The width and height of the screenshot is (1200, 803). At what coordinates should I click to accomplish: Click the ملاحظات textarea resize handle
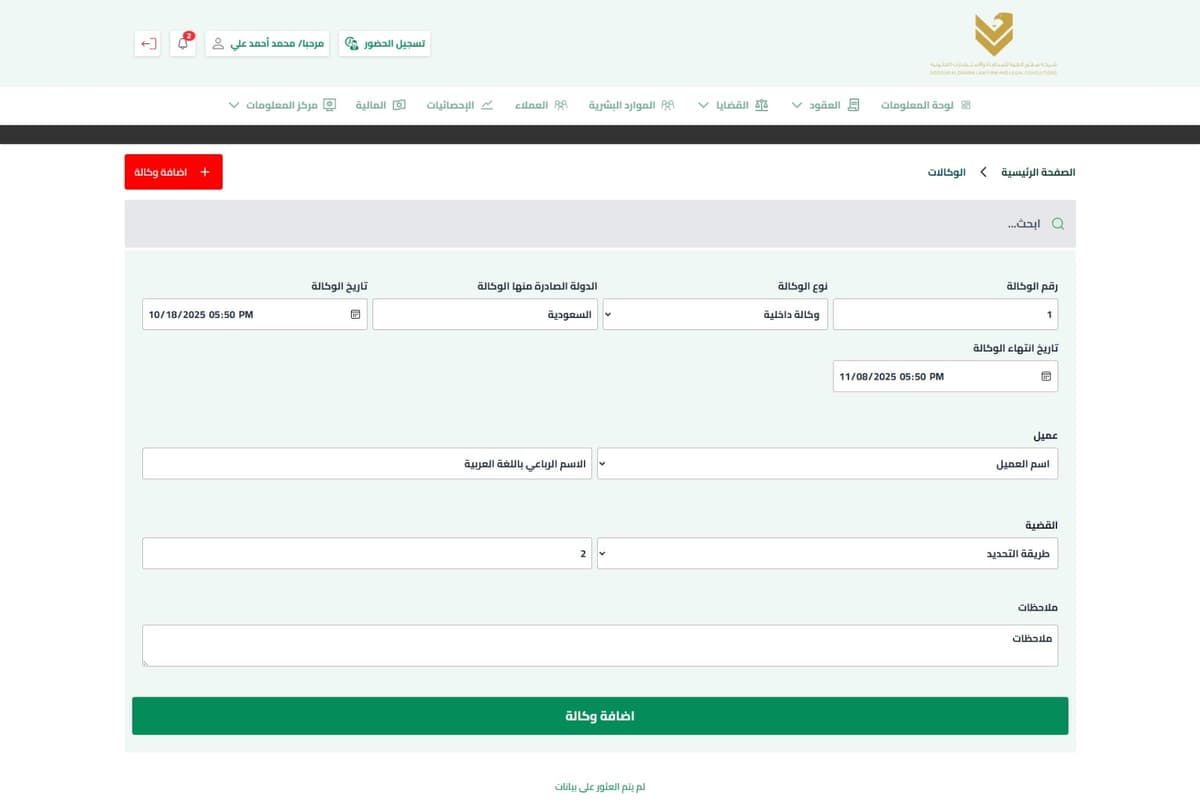click(147, 661)
